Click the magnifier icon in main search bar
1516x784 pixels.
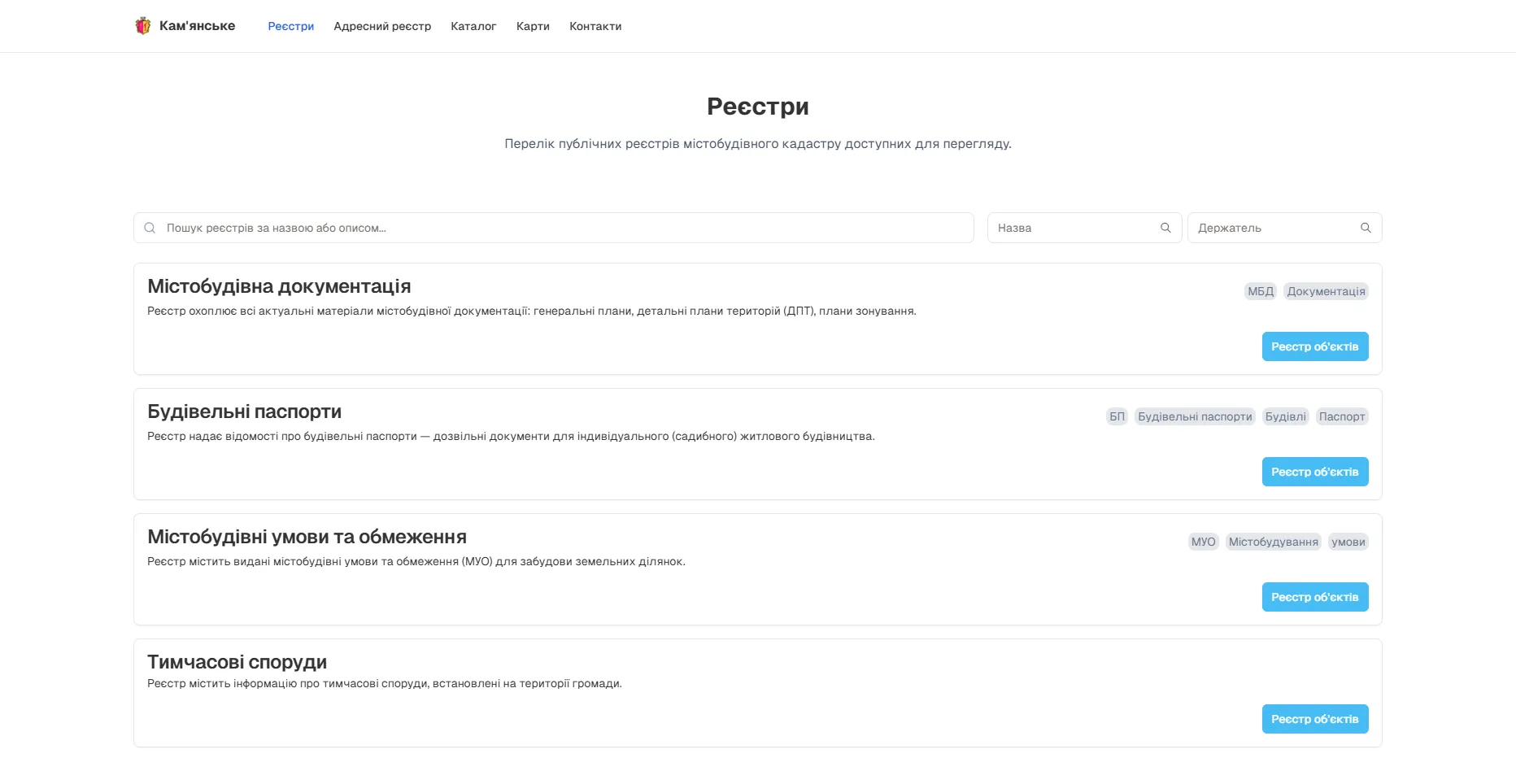[x=150, y=228]
